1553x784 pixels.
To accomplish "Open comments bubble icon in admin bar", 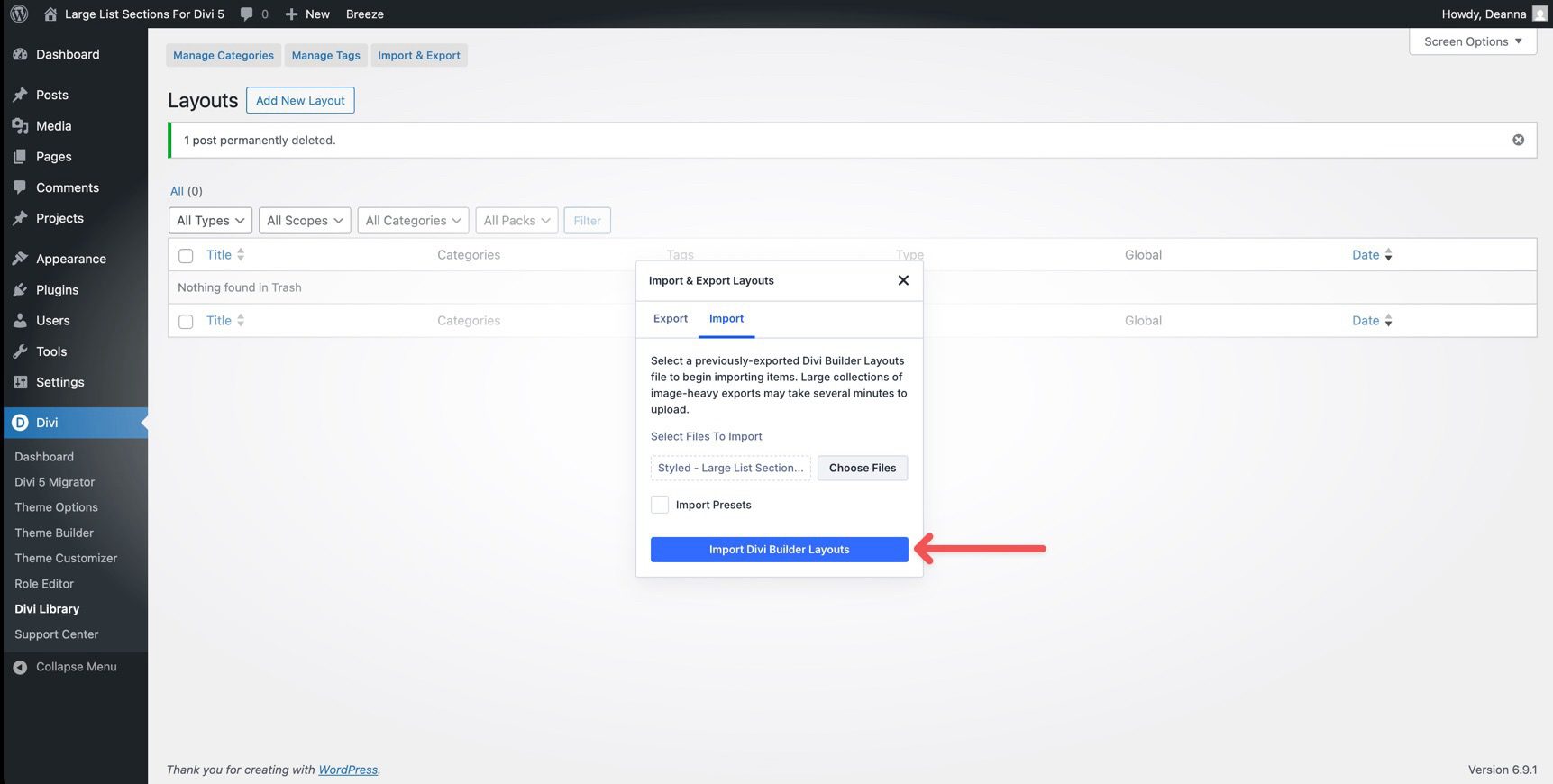I will (x=246, y=14).
